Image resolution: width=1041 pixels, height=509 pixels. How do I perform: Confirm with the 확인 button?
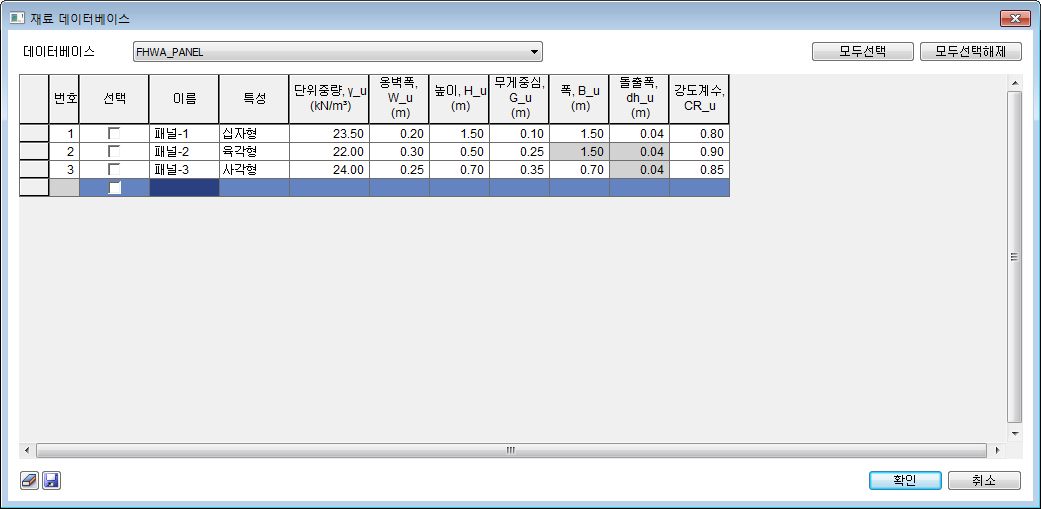[905, 480]
